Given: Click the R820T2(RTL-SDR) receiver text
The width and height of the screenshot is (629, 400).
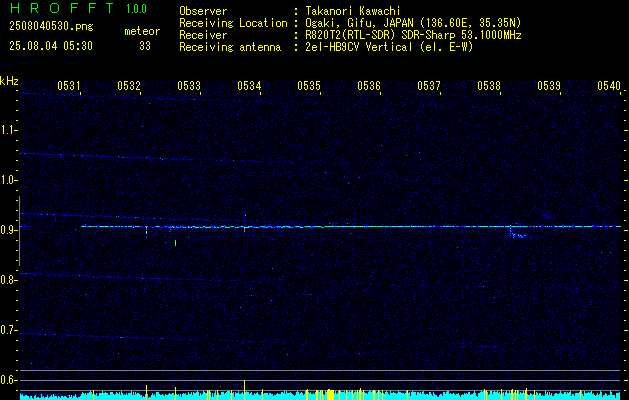Looking at the screenshot, I should pyautogui.click(x=413, y=35).
